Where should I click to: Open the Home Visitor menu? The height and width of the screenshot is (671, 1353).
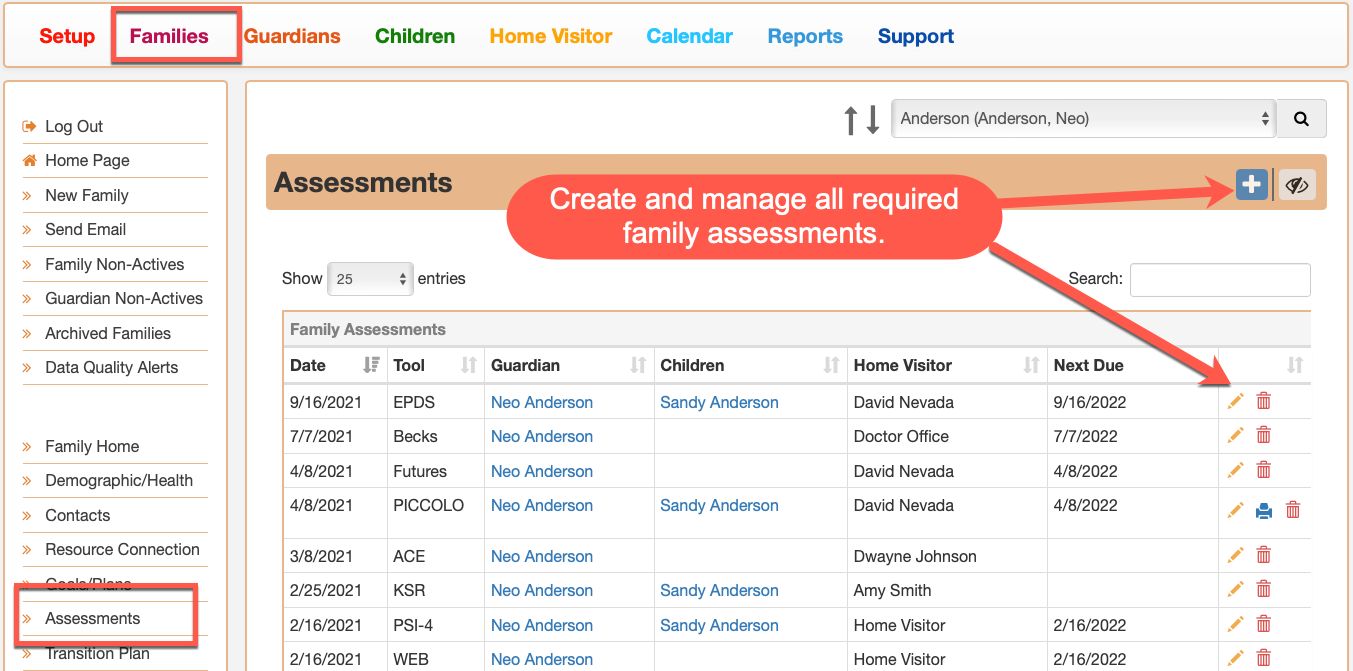(x=551, y=36)
